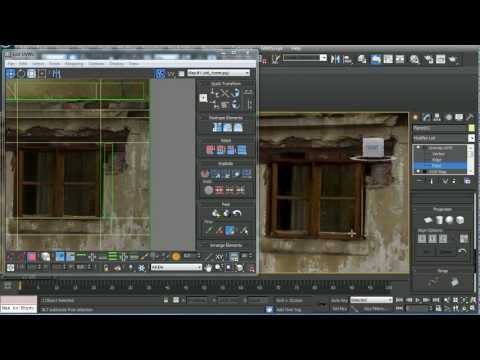
Task: Open the Tools menu in Edit UVWs
Action: (55, 63)
